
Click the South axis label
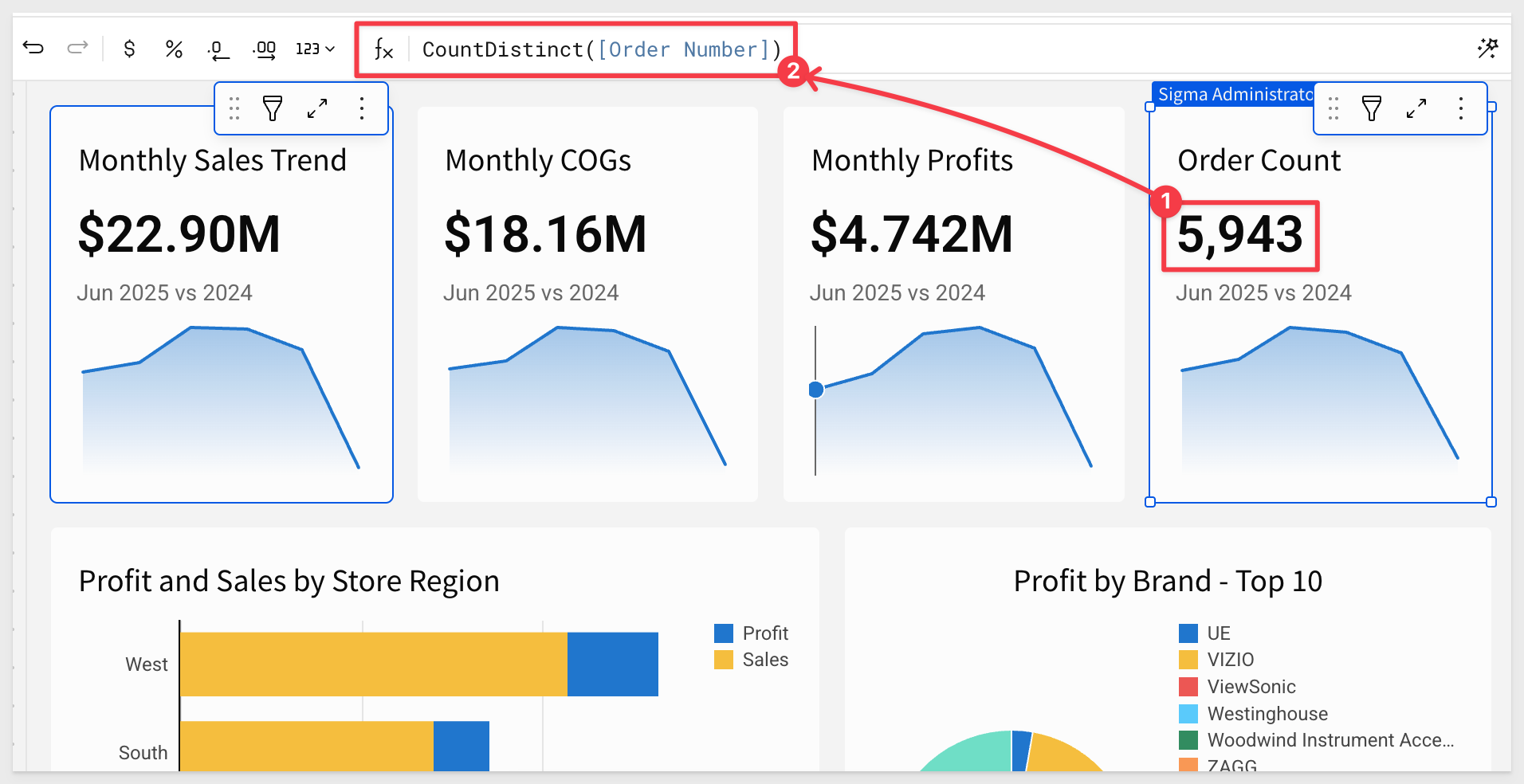click(143, 753)
